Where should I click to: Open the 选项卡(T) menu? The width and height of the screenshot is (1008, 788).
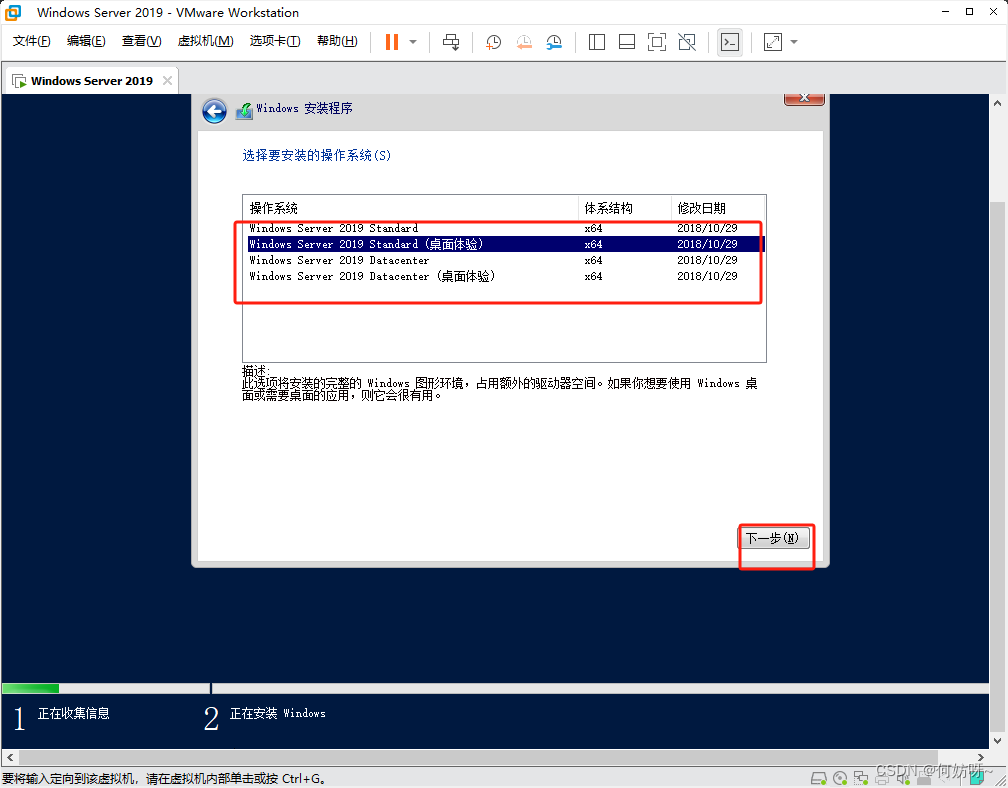tap(274, 41)
